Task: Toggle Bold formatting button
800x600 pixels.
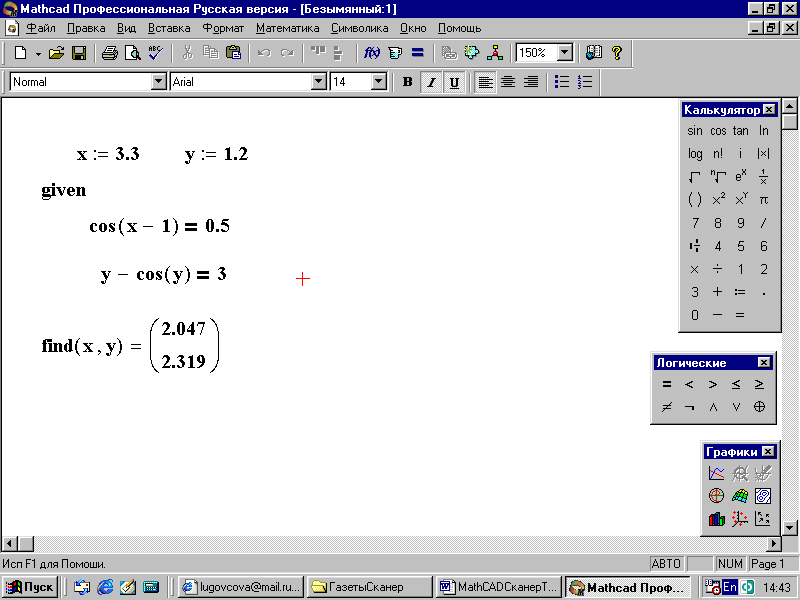Action: point(407,82)
